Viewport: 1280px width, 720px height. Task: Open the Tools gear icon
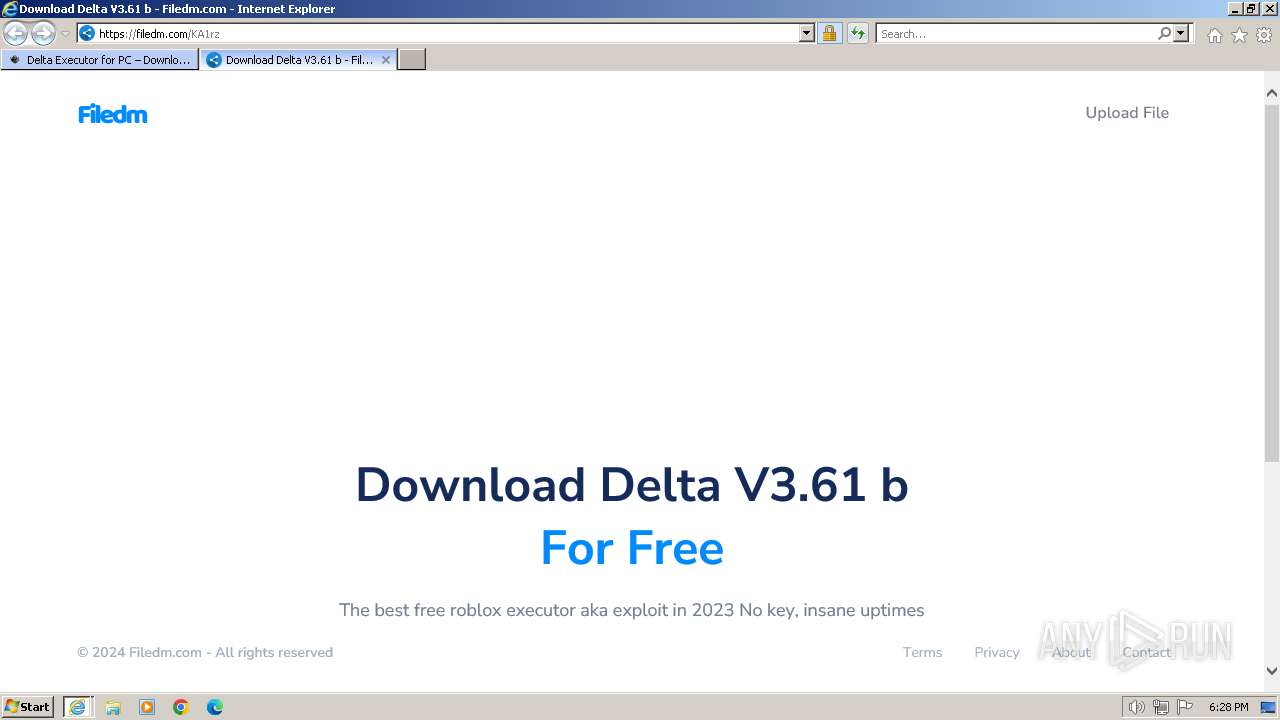(1264, 35)
